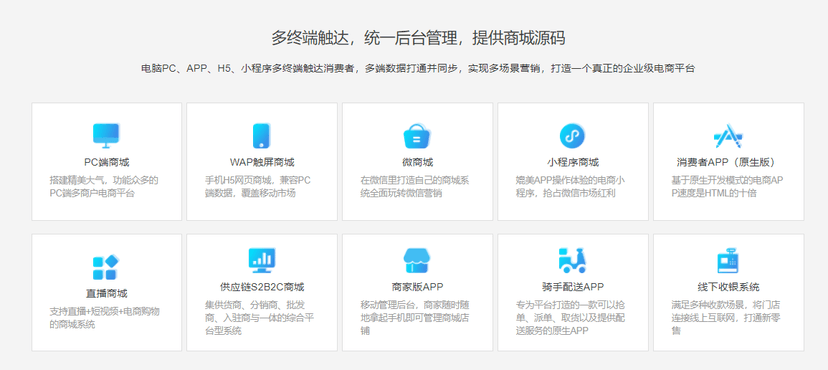828x370 pixels.
Task: Click description starting 媲美APP操作体验
Action: coord(570,187)
